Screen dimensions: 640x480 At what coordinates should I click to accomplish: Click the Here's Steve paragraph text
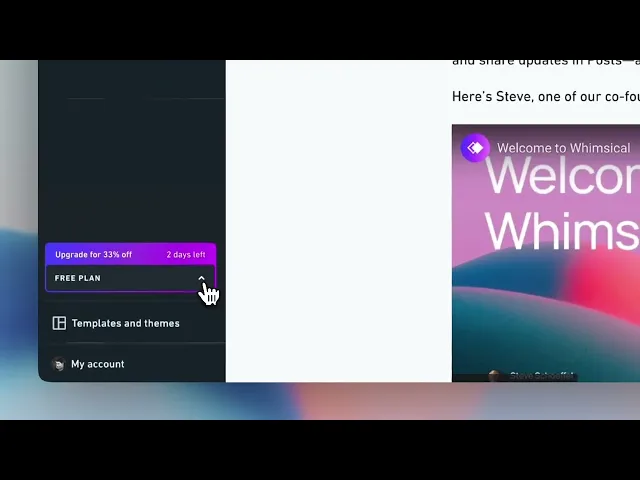(x=546, y=97)
